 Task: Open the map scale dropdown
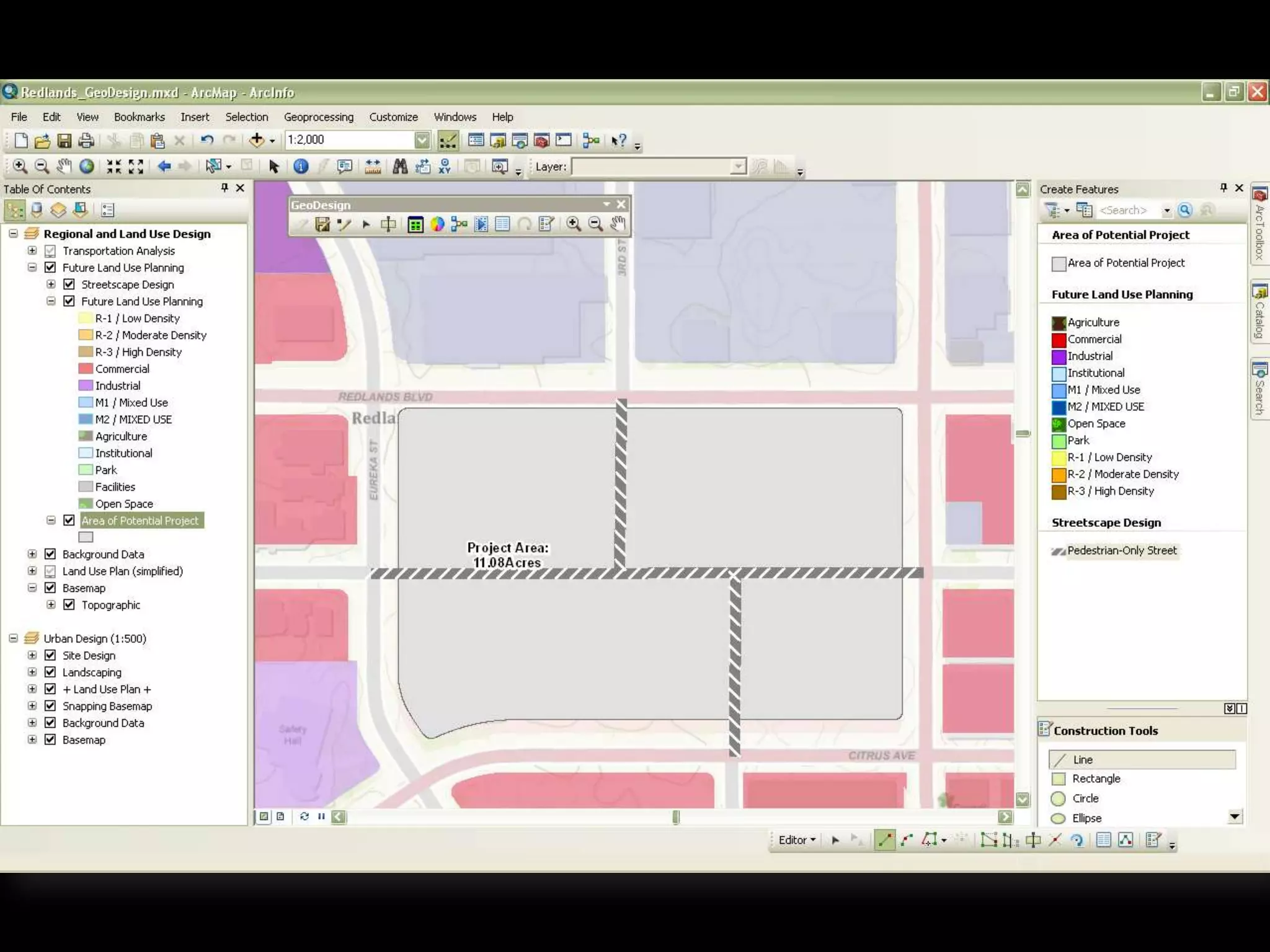[422, 140]
